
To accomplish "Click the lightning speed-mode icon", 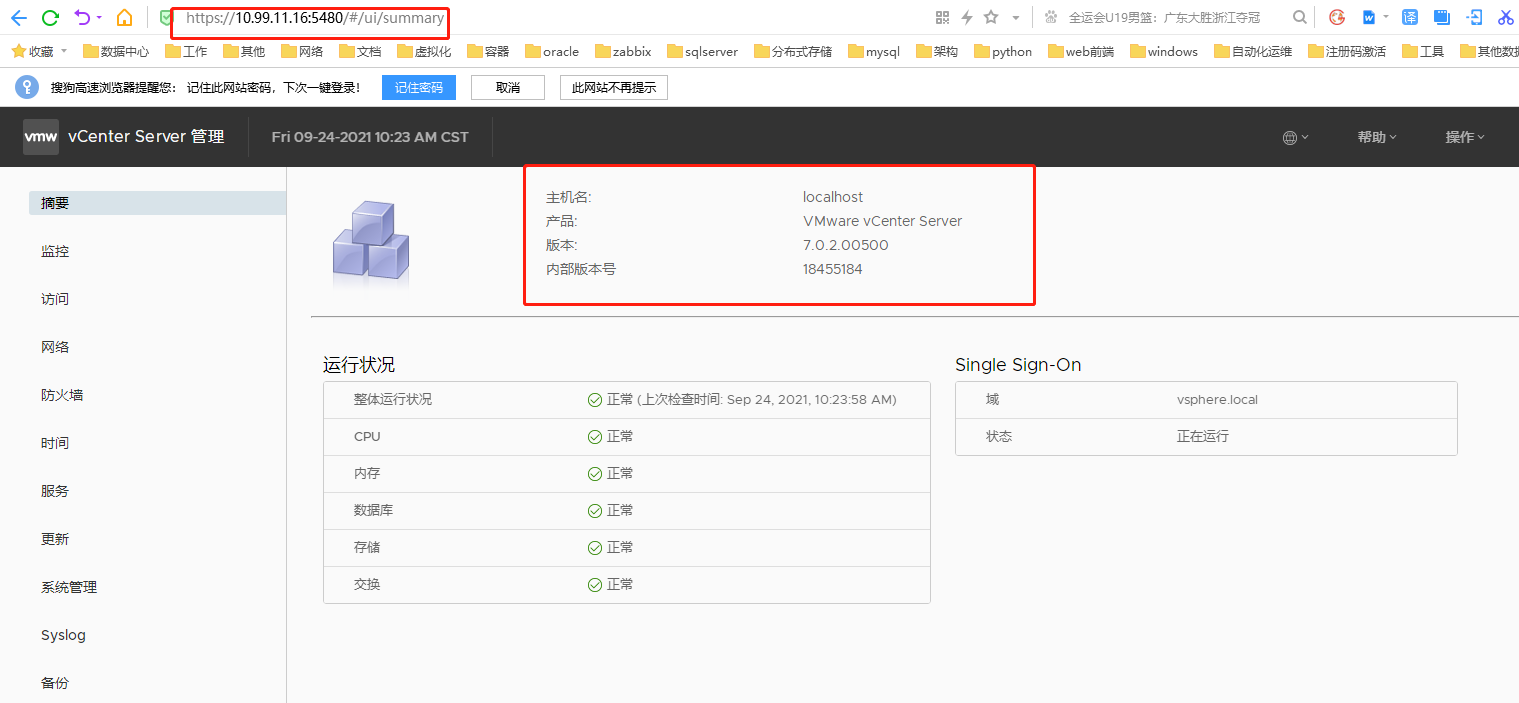I will click(967, 17).
